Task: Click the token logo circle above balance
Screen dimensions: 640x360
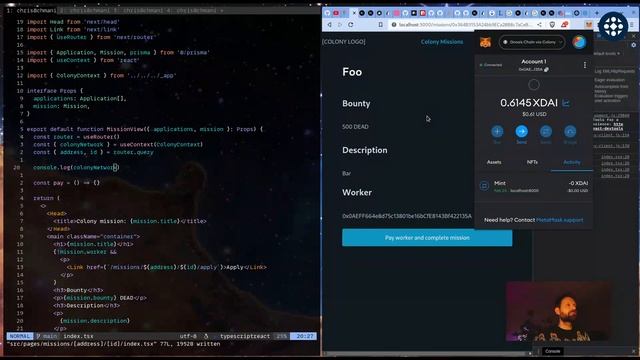Action: coord(534,85)
